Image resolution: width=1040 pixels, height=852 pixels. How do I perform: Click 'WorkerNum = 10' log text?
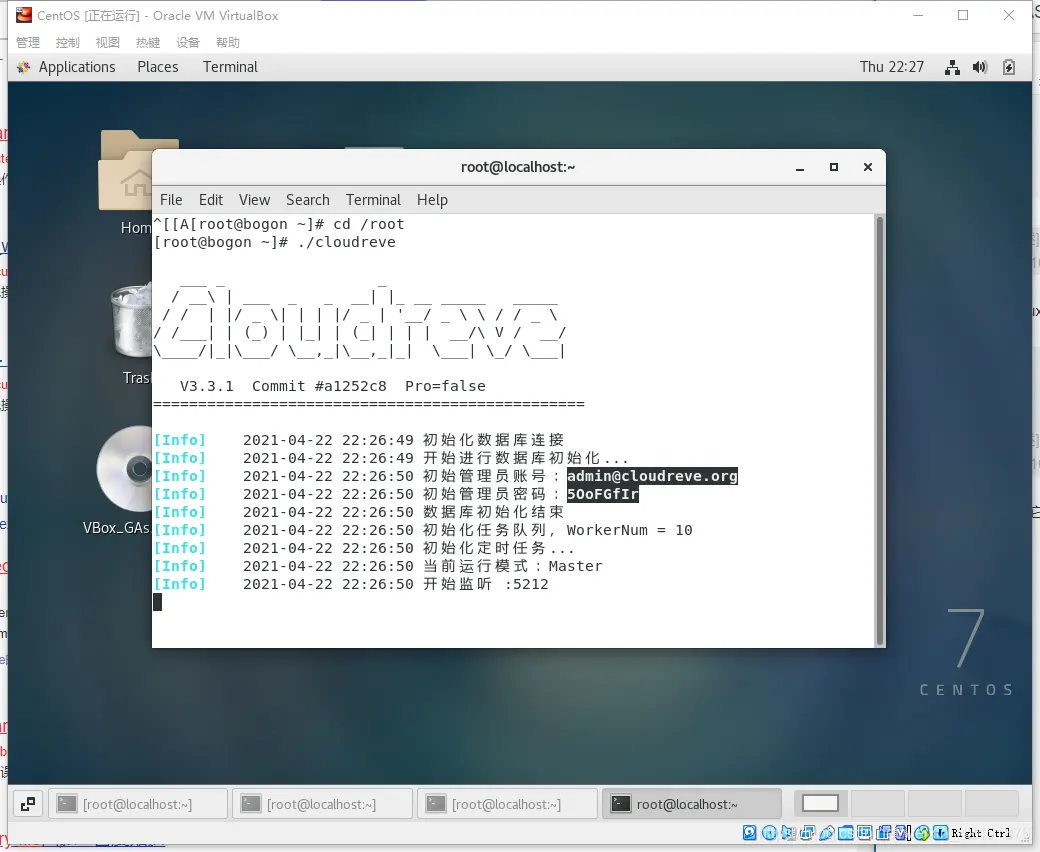click(x=629, y=530)
